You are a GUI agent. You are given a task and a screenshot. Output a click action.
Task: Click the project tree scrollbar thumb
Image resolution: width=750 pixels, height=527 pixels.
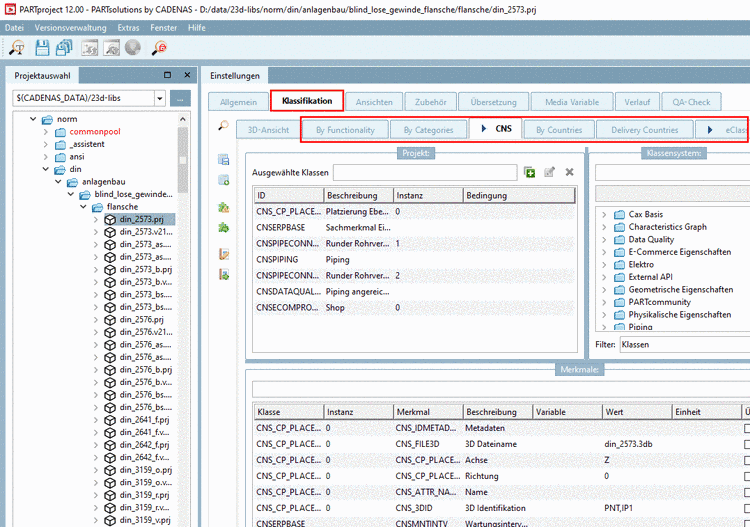click(x=182, y=159)
